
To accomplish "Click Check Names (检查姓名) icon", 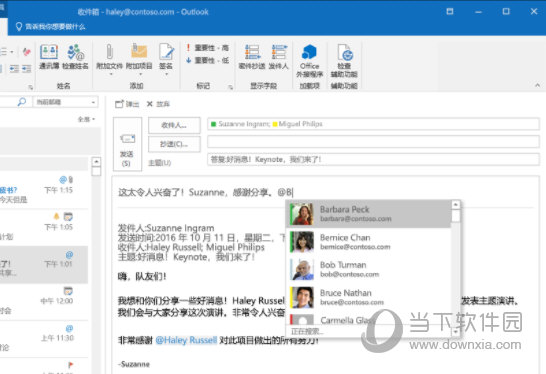I will coord(75,56).
